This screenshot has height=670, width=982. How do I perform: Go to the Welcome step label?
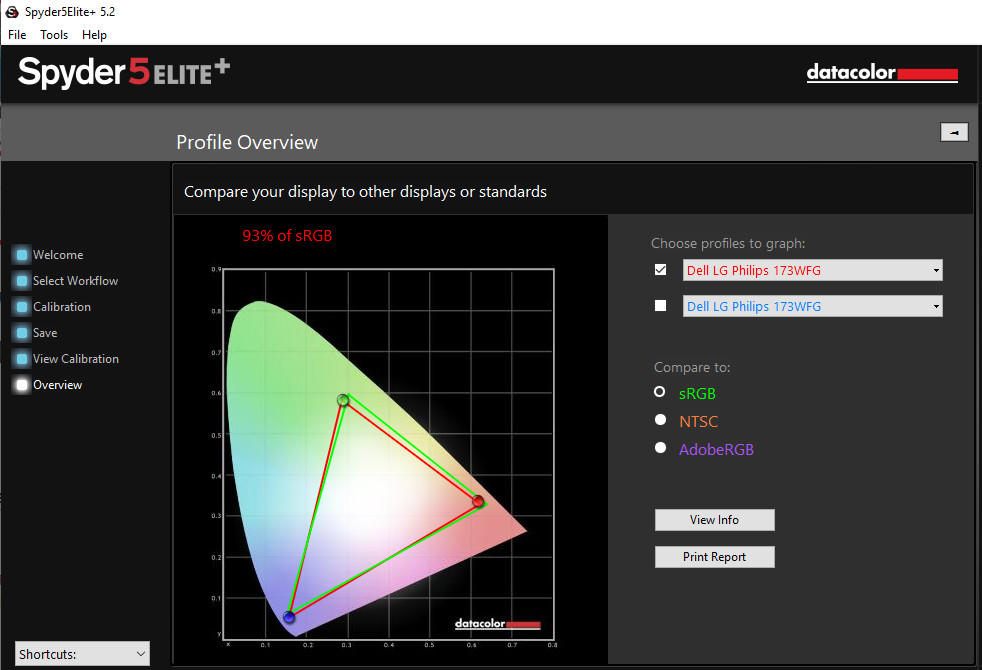click(58, 255)
